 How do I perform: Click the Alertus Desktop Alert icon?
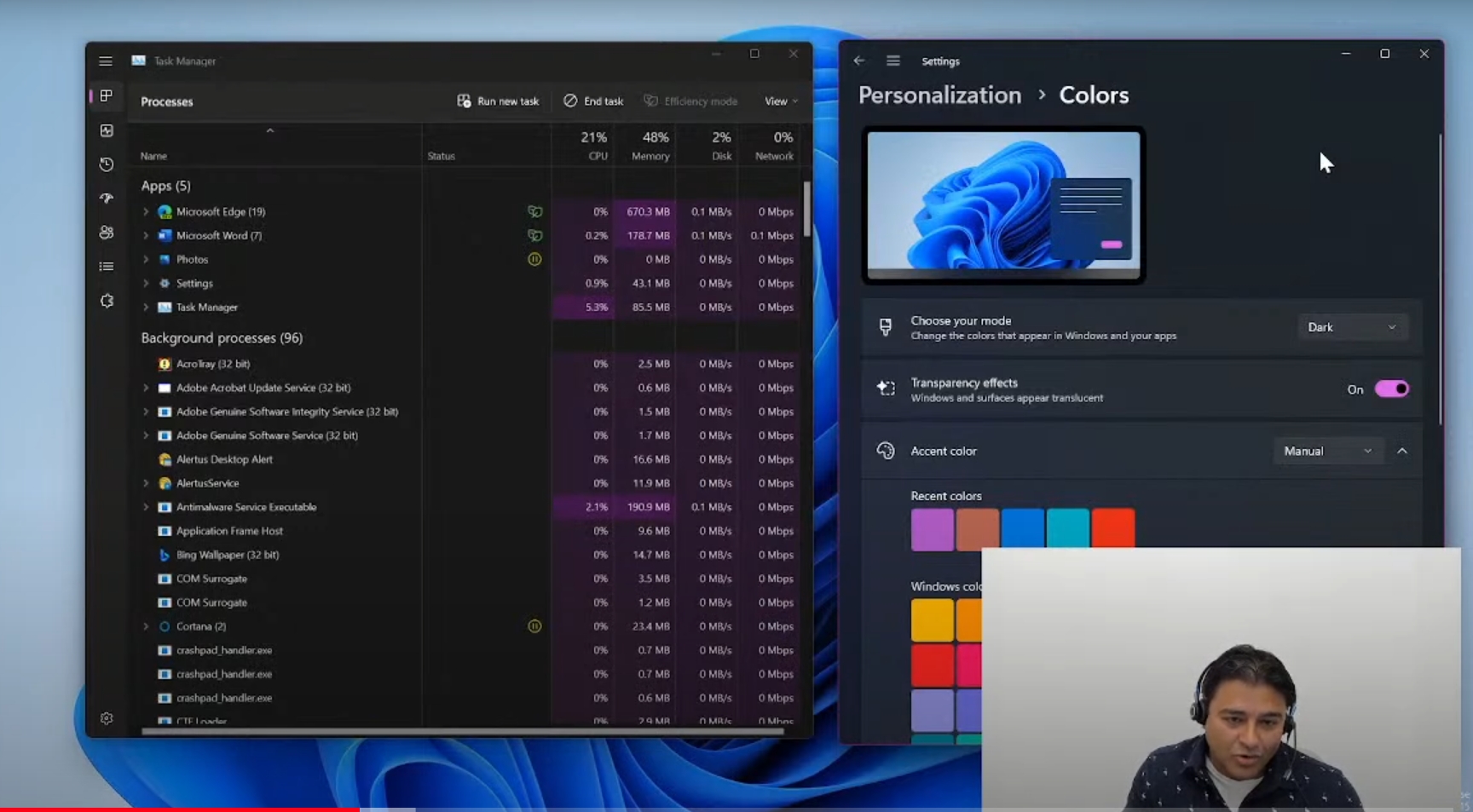(165, 459)
